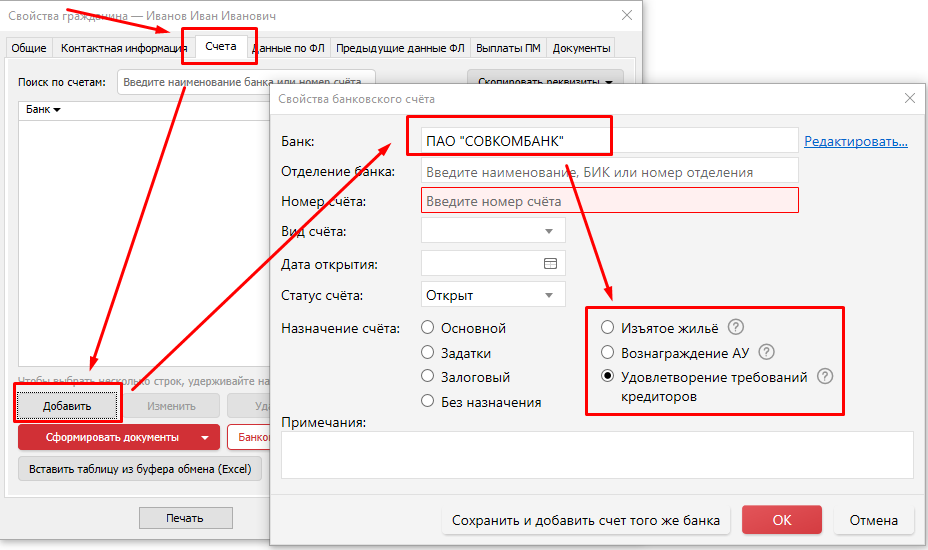Switch to Предыдущие данные ФЛ tab
This screenshot has height=550, width=928.
tap(400, 48)
